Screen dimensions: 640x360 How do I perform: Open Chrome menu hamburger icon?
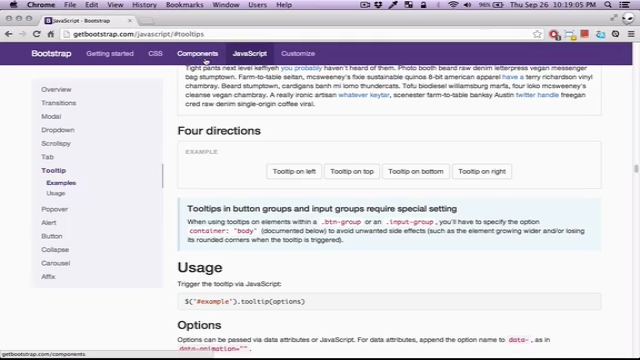click(x=631, y=34)
